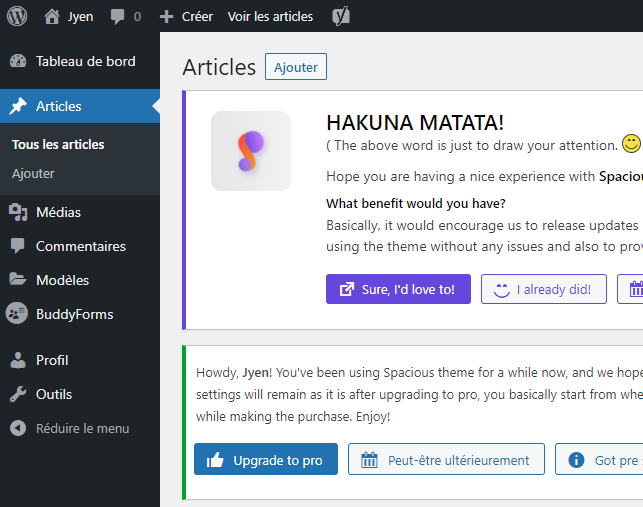The image size is (643, 507).
Task: Open the Yoast SEO icon in admin bar
Action: 341,16
